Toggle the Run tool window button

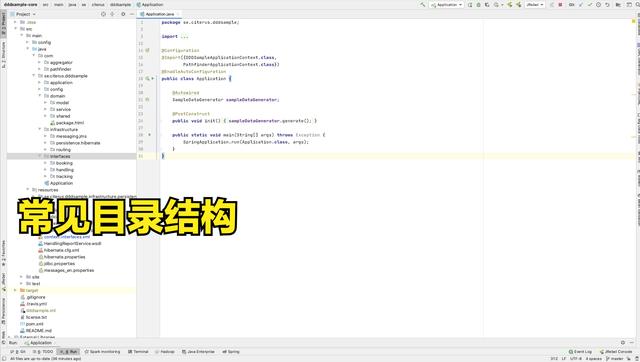click(x=69, y=351)
